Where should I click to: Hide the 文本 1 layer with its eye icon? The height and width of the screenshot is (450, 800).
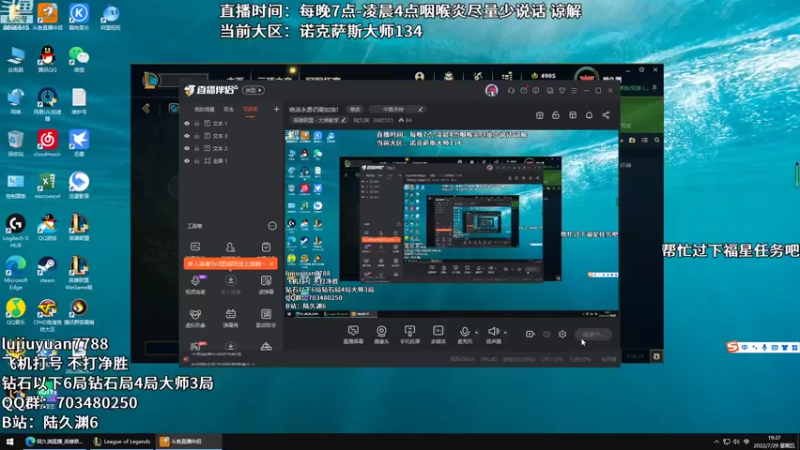[187, 123]
